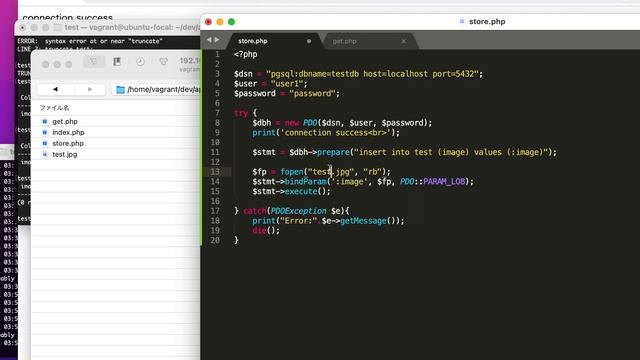Click the folder icon in path bar
Image resolution: width=640 pixels, height=360 pixels.
[x=120, y=90]
